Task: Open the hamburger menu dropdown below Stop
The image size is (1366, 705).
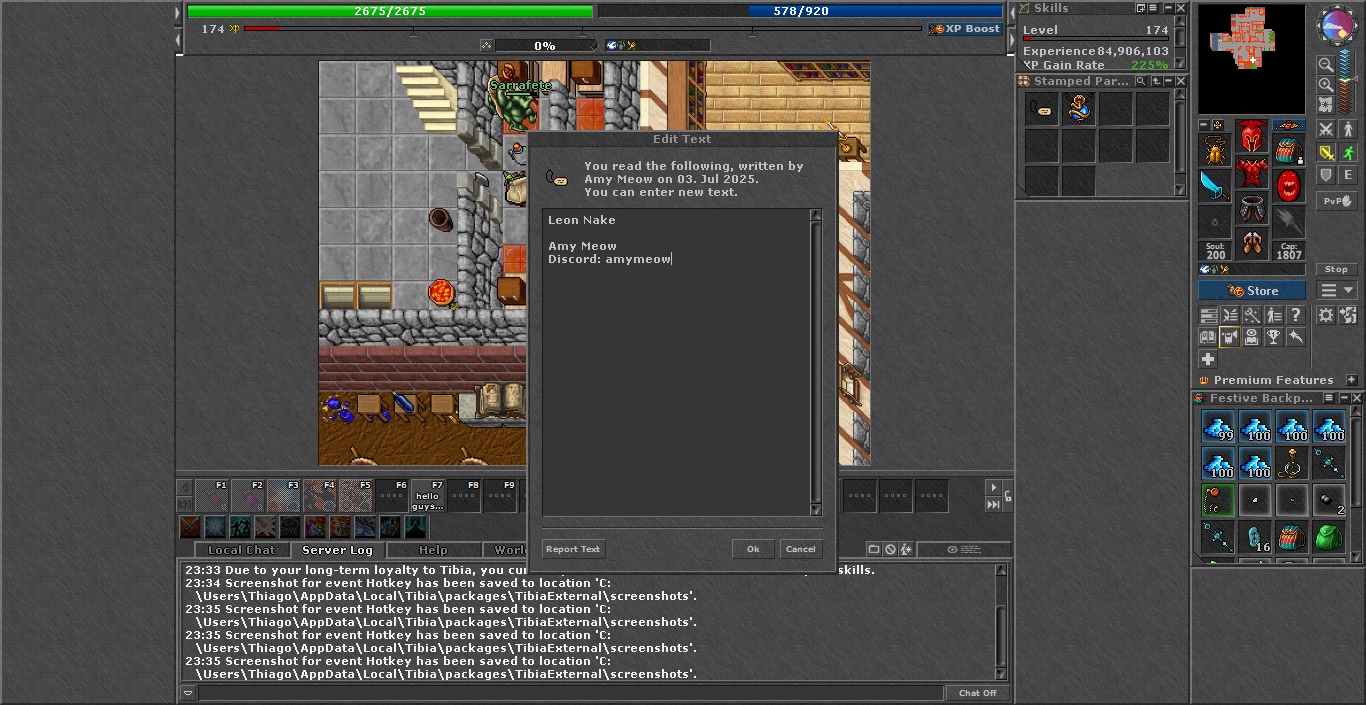Action: 1336,290
